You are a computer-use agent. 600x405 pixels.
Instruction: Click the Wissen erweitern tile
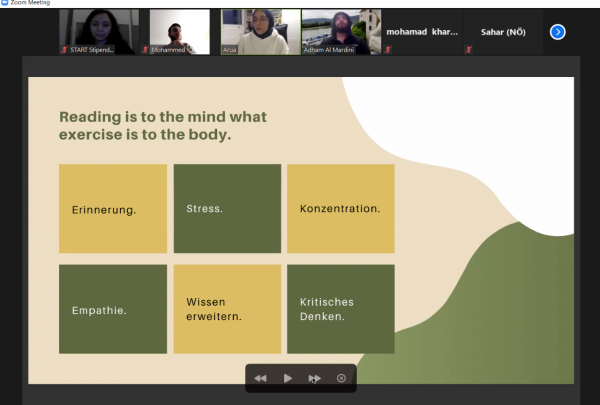coord(227,309)
